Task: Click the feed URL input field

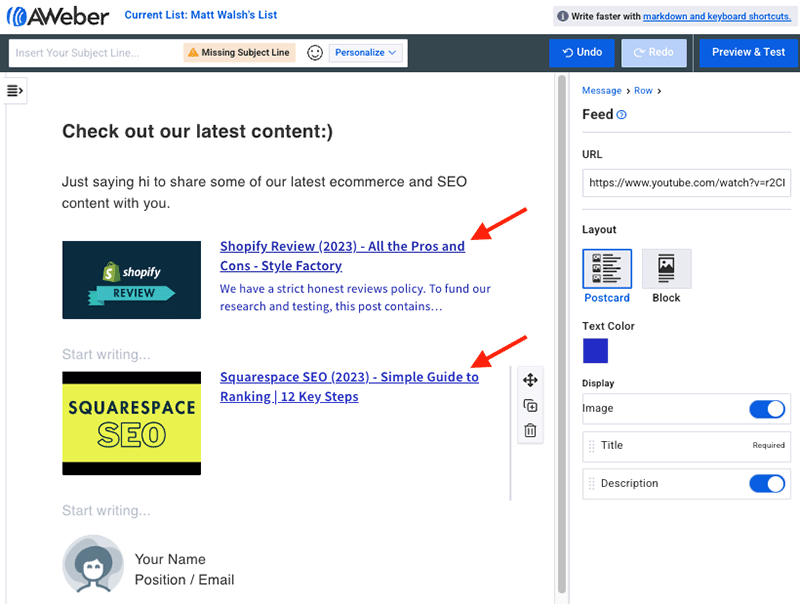Action: tap(686, 183)
